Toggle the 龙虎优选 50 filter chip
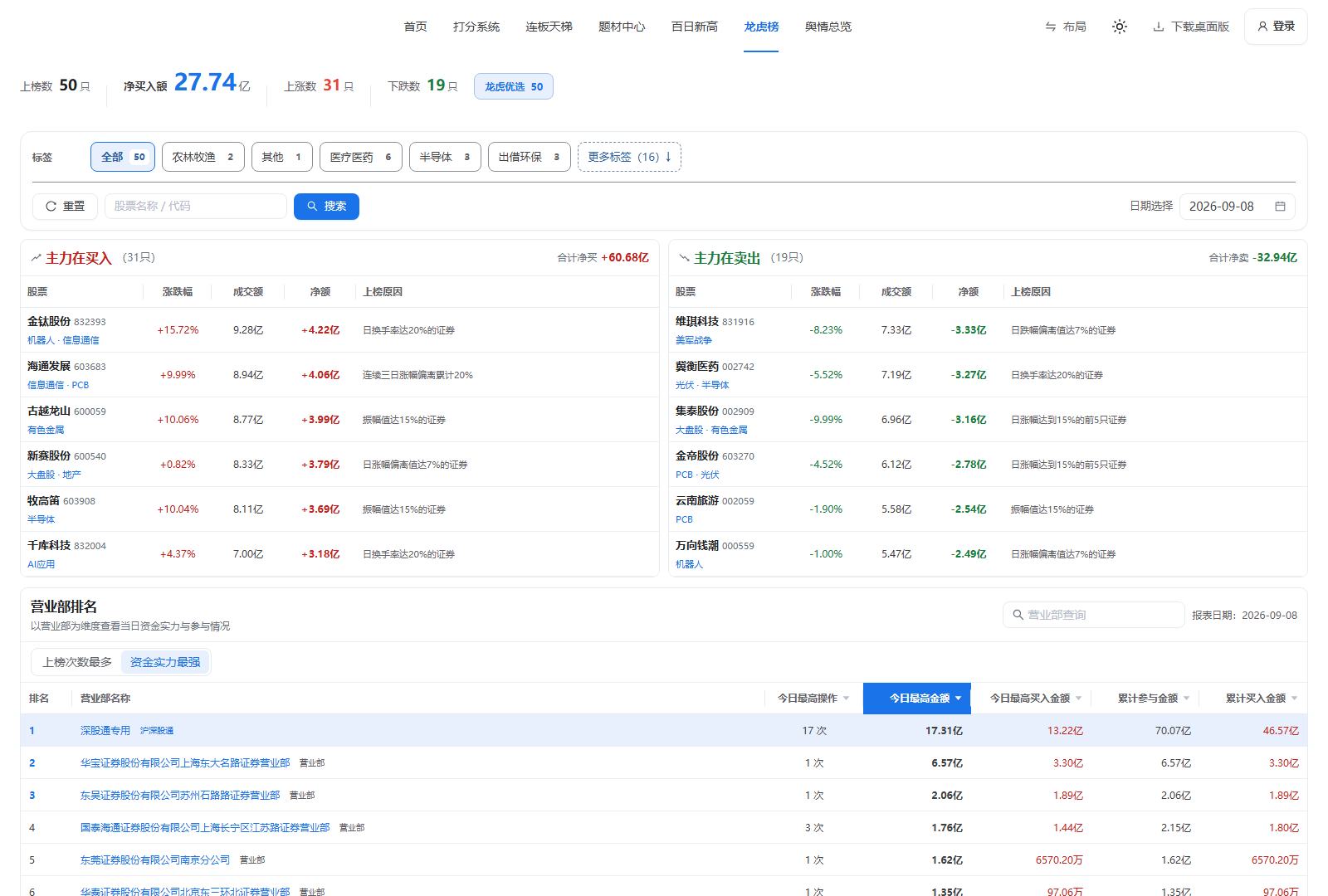The image size is (1328, 896). (x=514, y=86)
